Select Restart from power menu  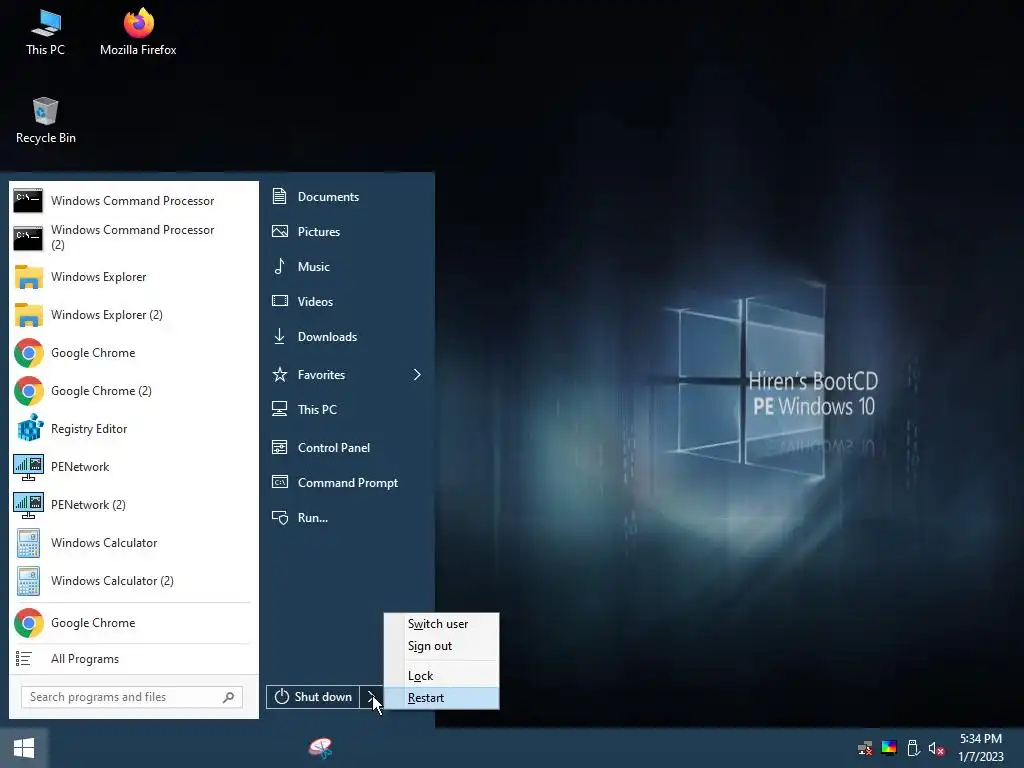pyautogui.click(x=441, y=697)
